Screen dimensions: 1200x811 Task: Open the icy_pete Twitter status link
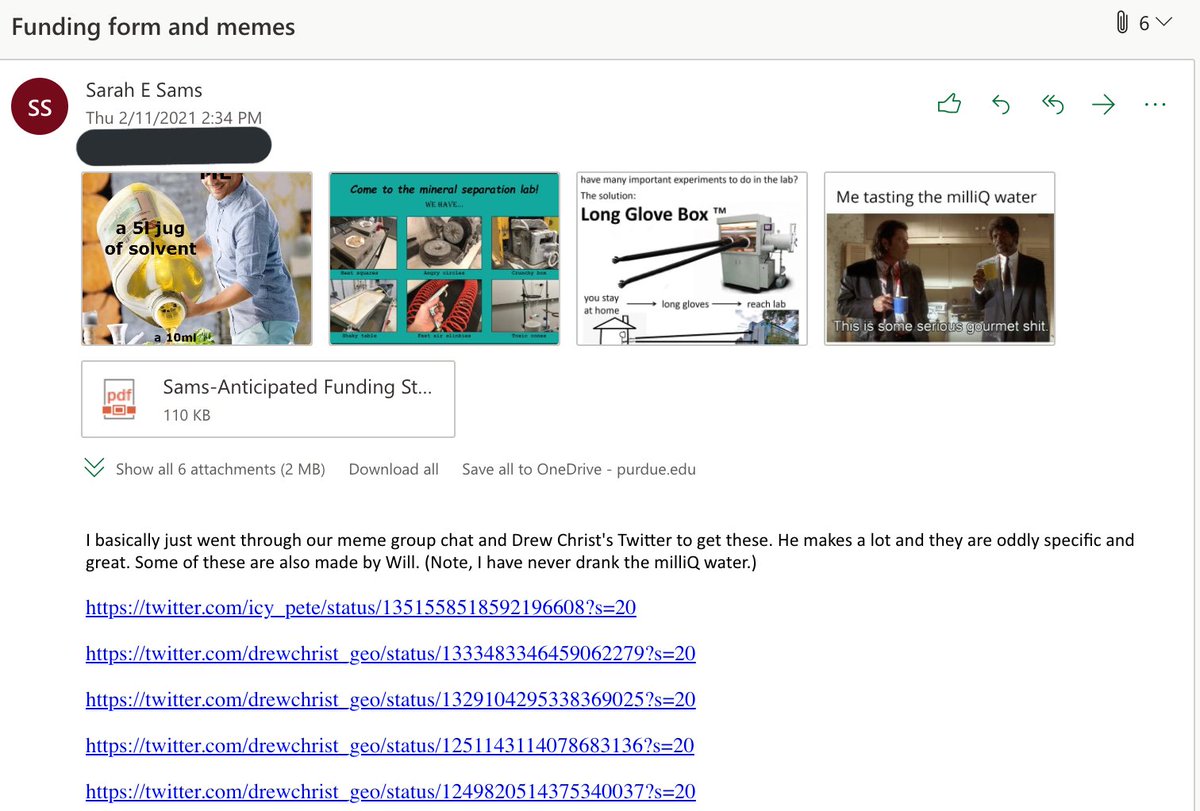(361, 607)
